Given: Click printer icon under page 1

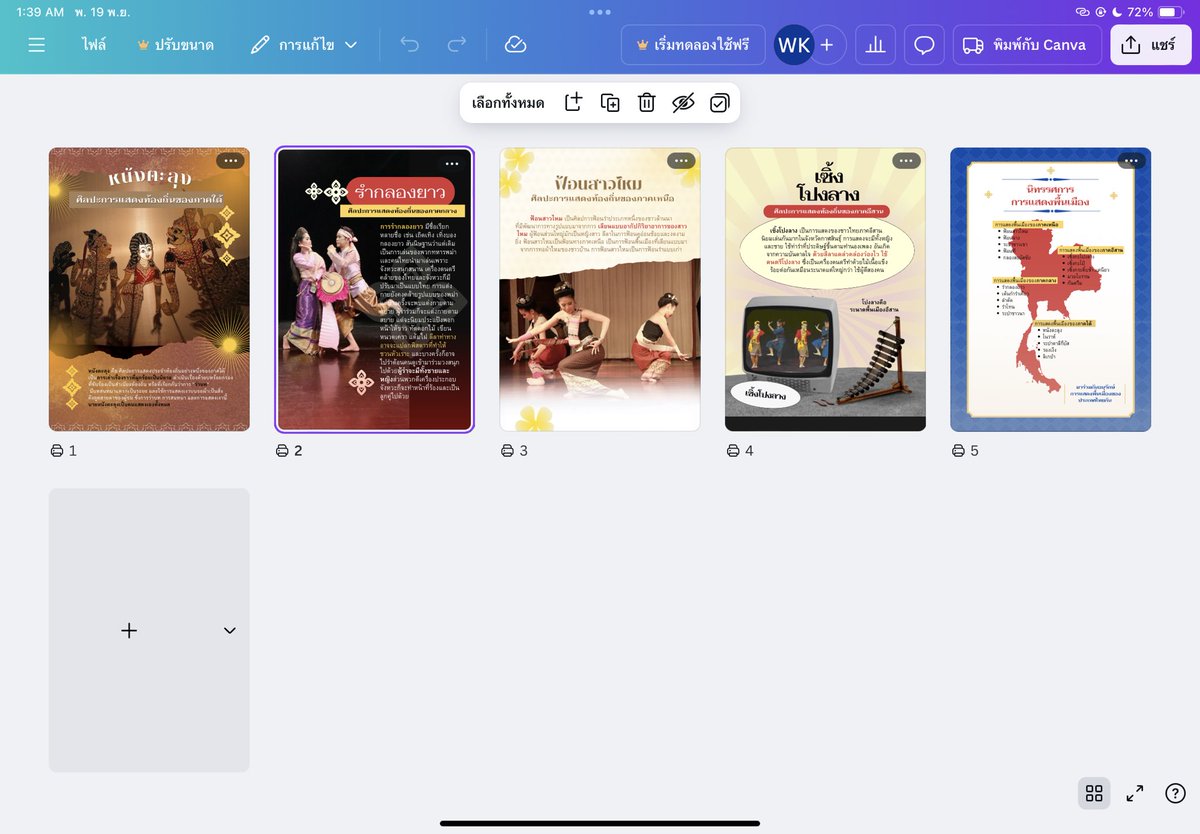Looking at the screenshot, I should (57, 451).
